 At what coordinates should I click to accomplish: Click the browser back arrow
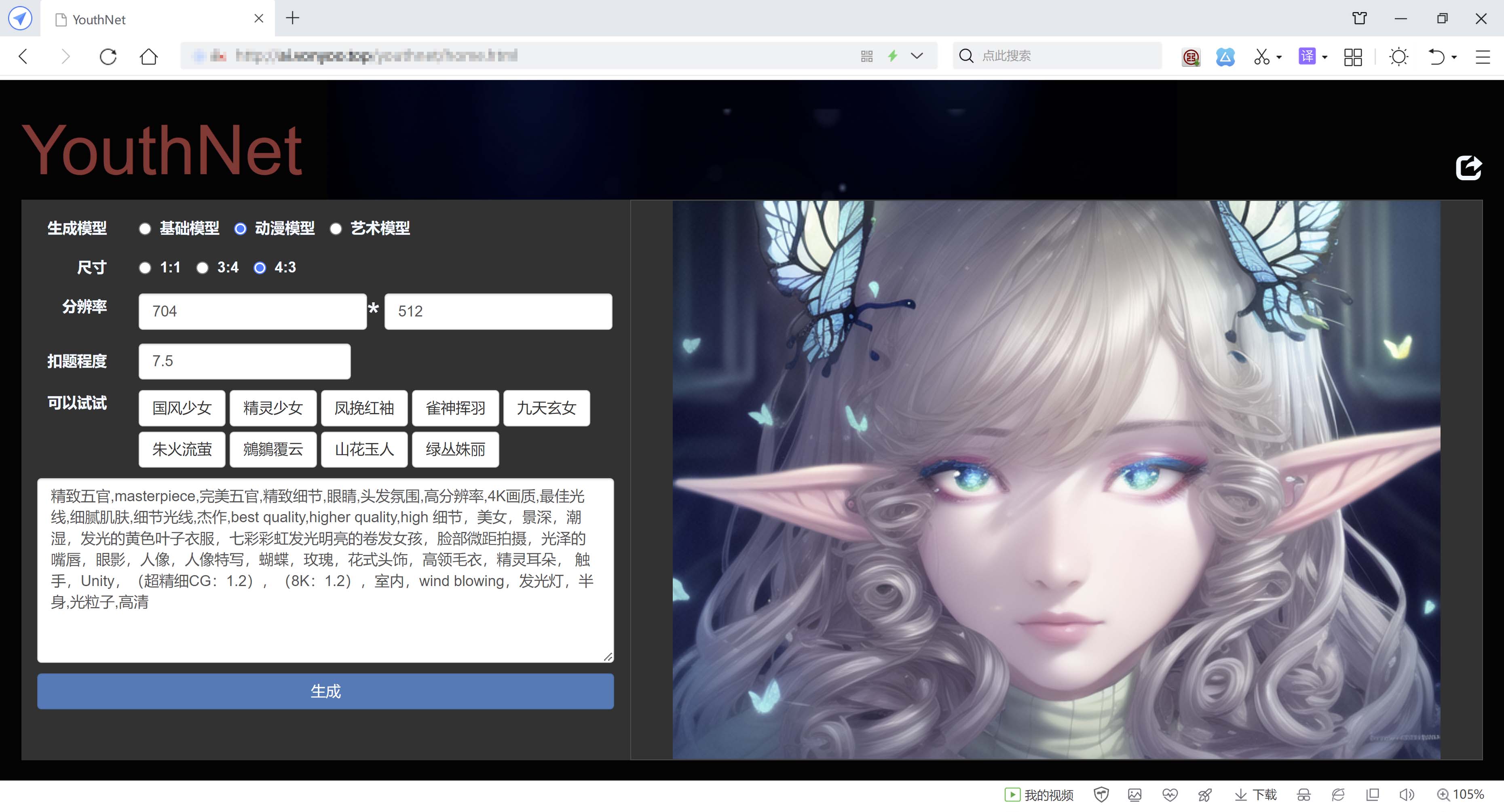coord(23,57)
